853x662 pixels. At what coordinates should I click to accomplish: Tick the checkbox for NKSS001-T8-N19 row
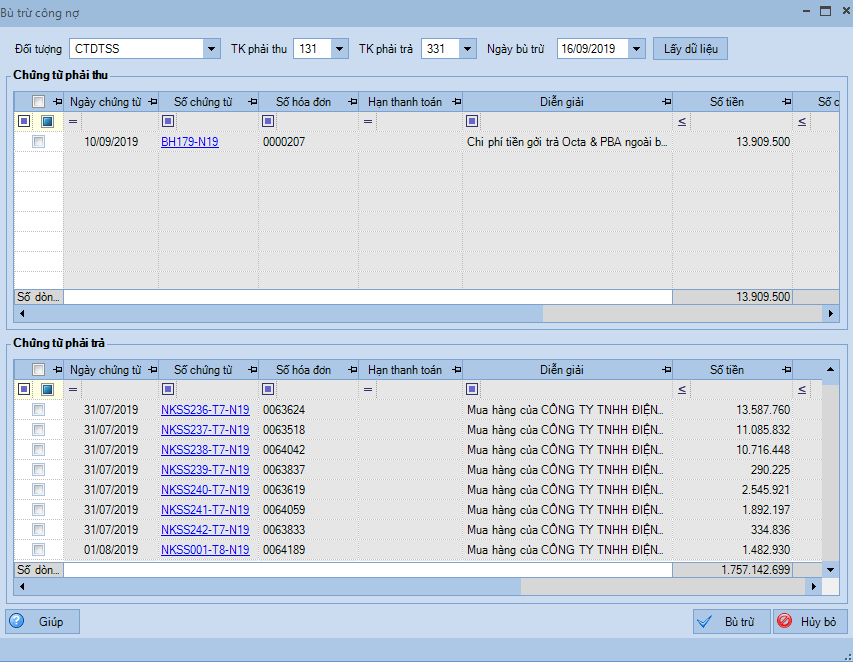point(38,549)
